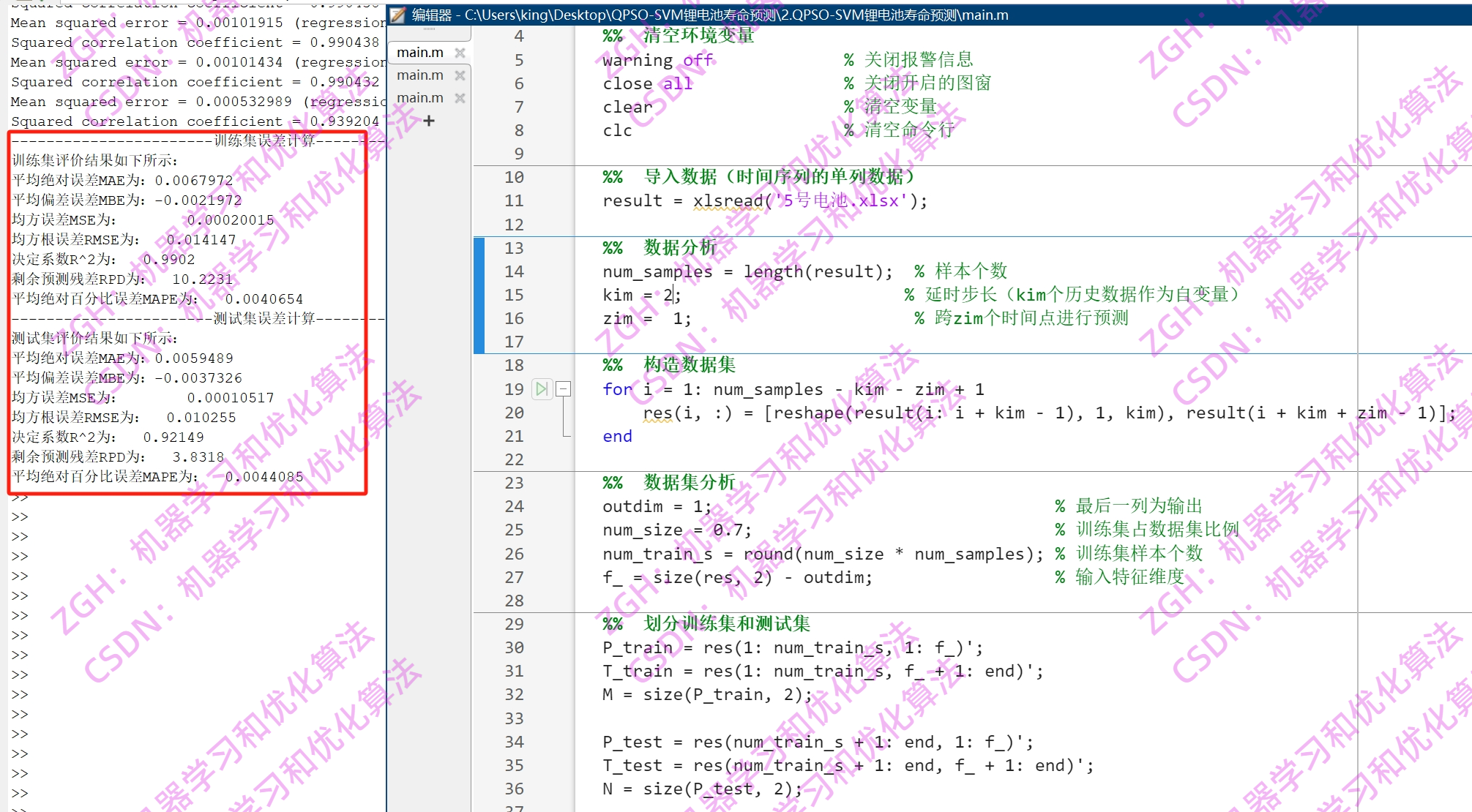The image size is (1472, 812).
Task: Switch to the third main.m tab
Action: point(420,98)
